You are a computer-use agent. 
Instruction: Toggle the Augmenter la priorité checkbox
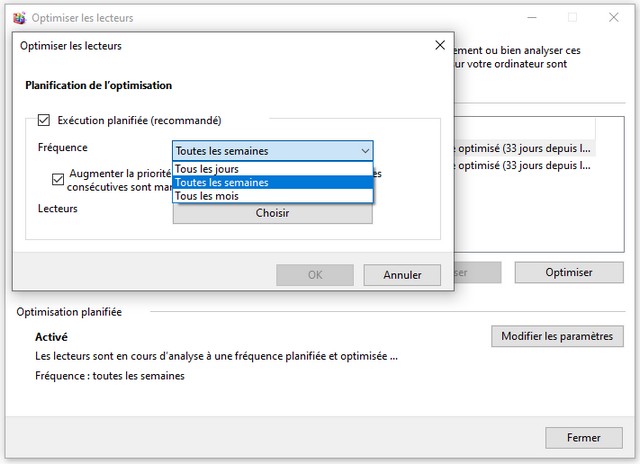[x=58, y=179]
